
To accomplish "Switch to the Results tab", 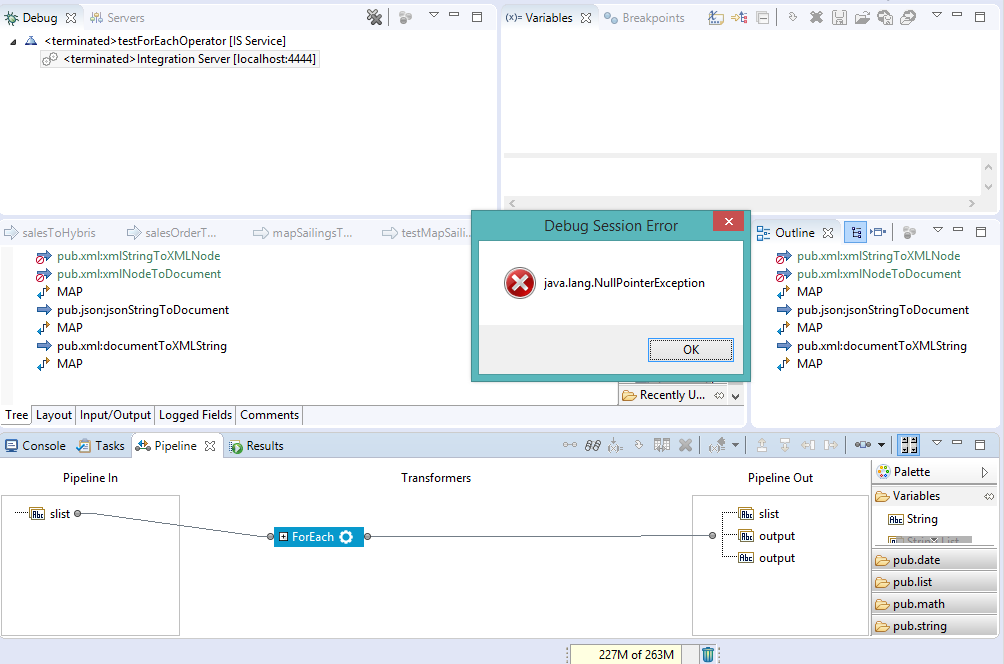I will click(x=257, y=446).
